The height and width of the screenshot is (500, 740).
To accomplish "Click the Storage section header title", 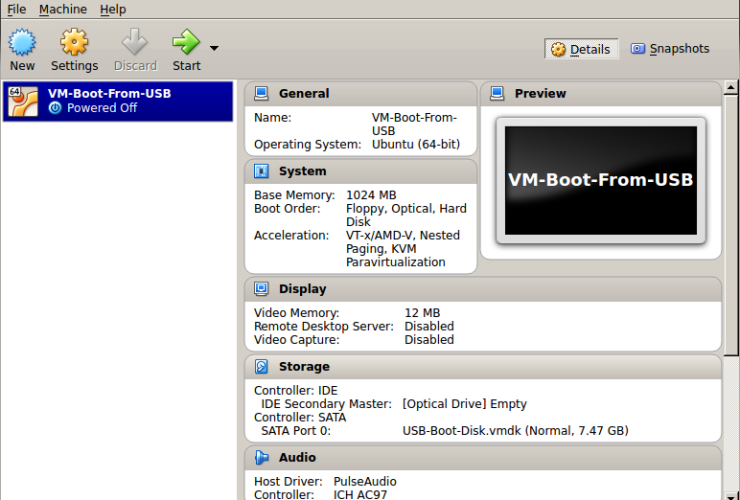I will pyautogui.click(x=304, y=367).
